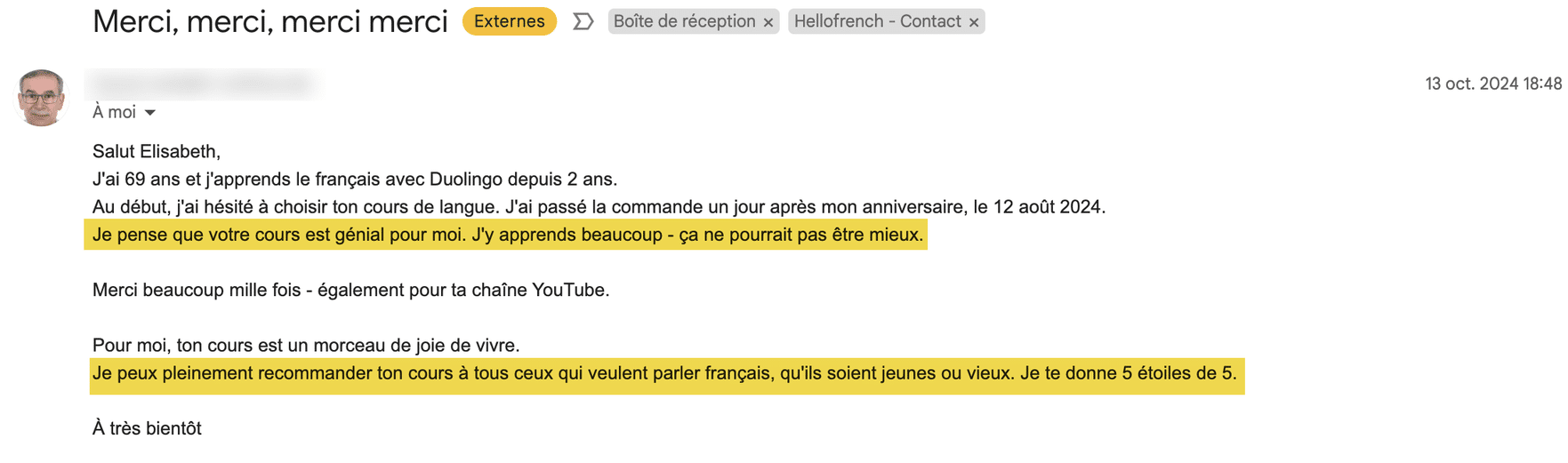
Task: Expand recipient details arrow next to À moi
Action: [150, 113]
